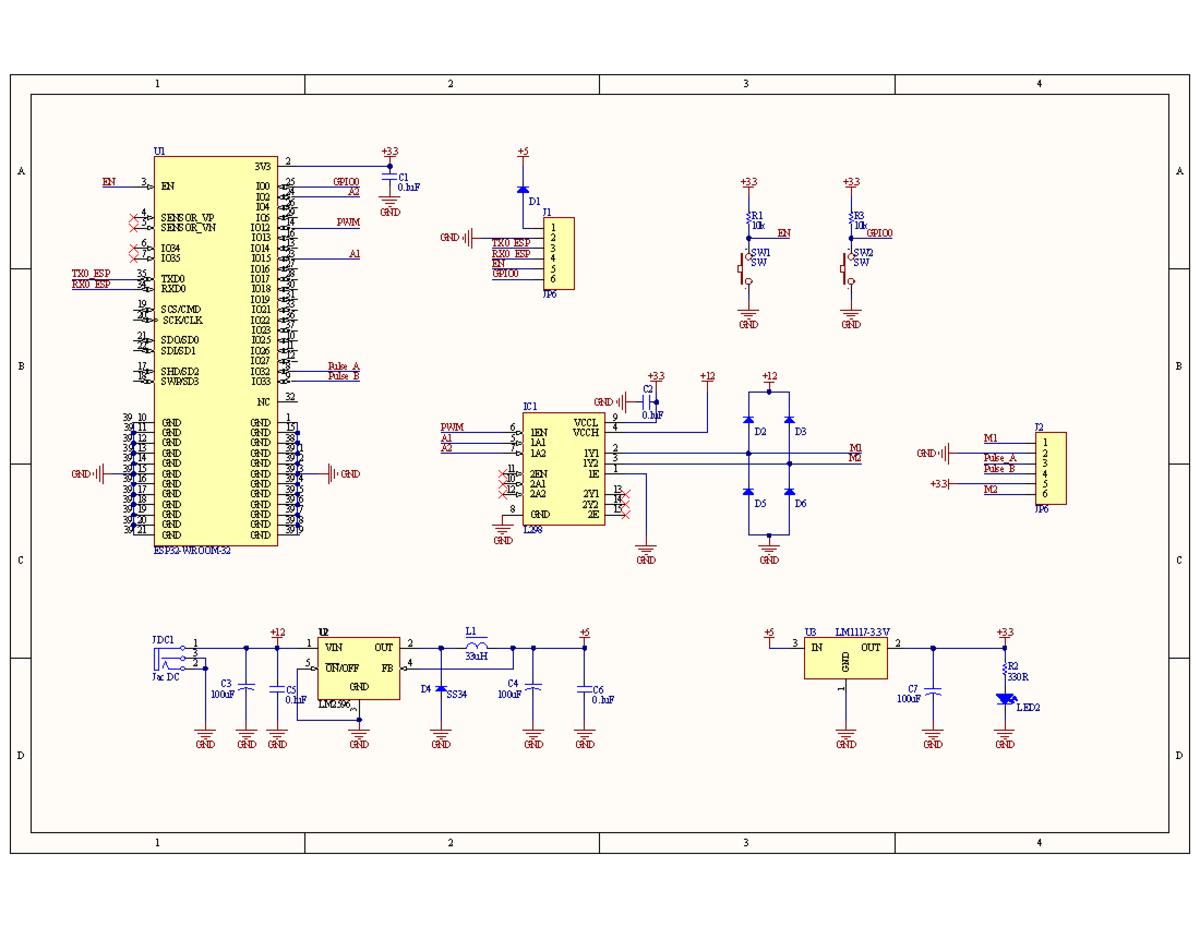
Task: Select flyback diode D3
Action: click(x=789, y=421)
